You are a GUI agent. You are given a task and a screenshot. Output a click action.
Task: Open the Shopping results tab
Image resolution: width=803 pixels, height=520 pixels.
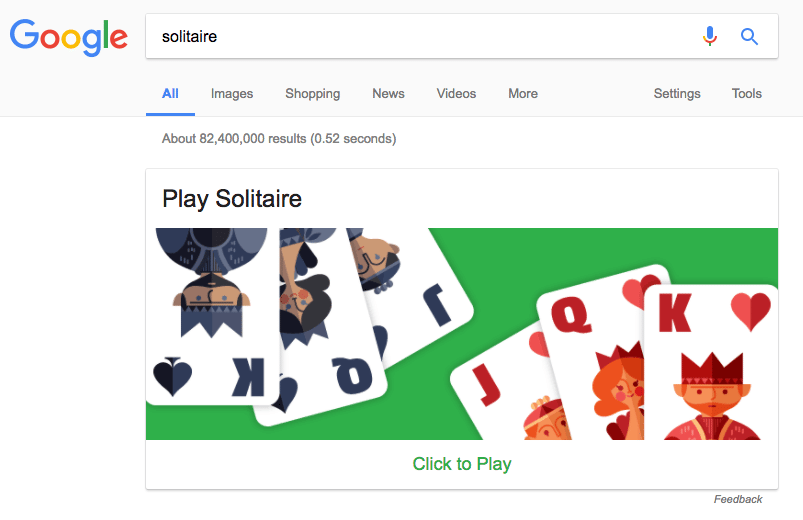[312, 94]
